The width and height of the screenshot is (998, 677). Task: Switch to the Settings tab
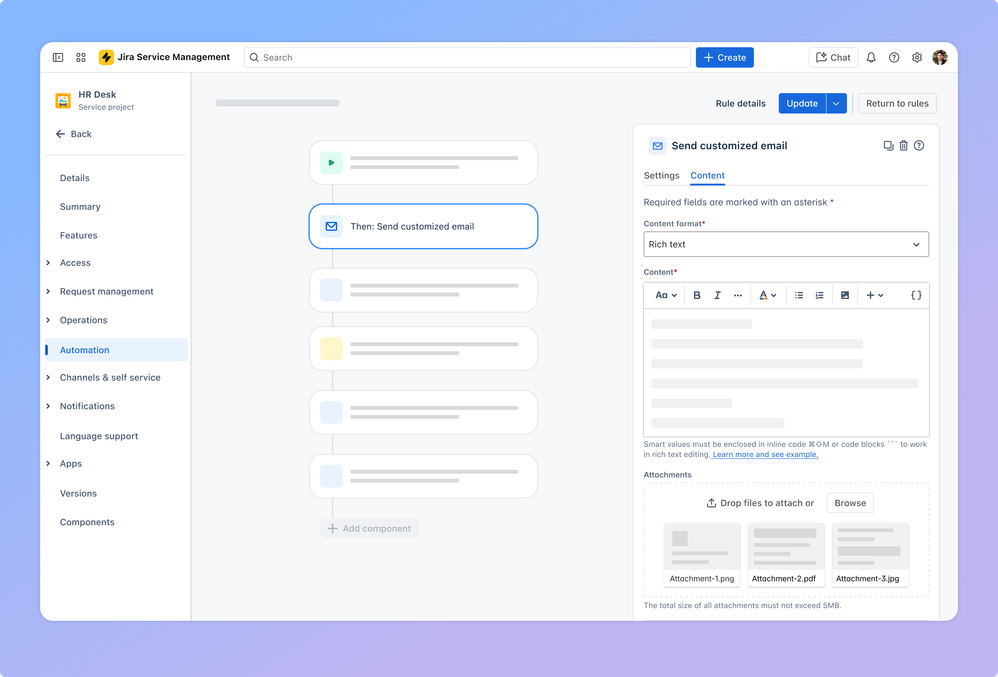click(661, 176)
